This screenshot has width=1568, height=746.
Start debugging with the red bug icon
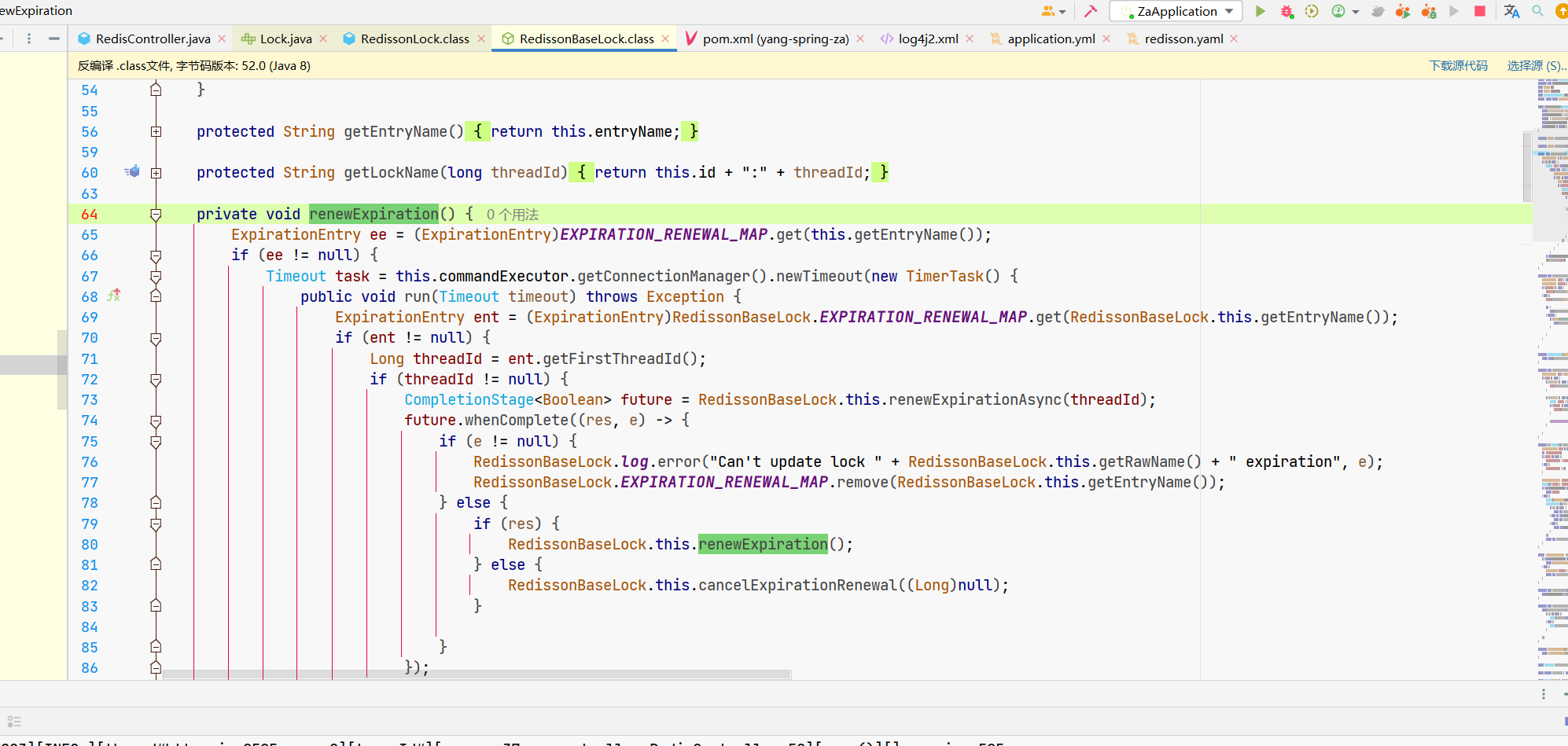[x=1286, y=11]
